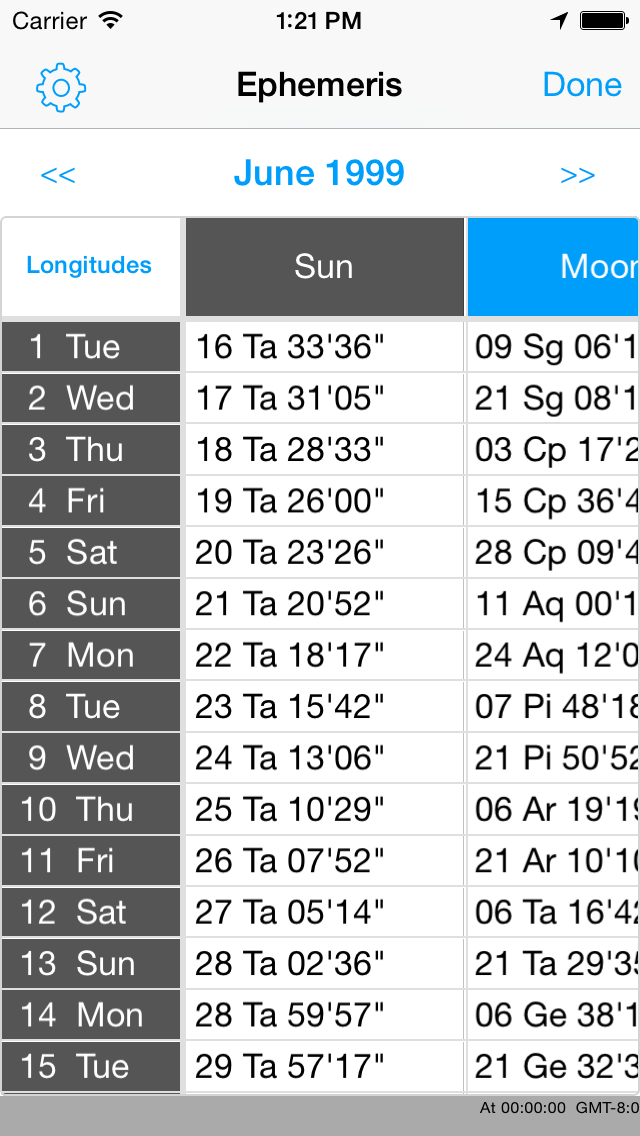Screen dimensions: 640x1136
Task: Toggle the Longitudes display mode
Action: 89,265
